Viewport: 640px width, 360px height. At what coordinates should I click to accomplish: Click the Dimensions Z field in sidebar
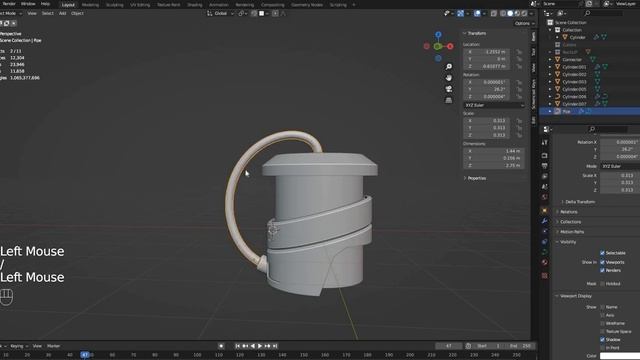493,165
